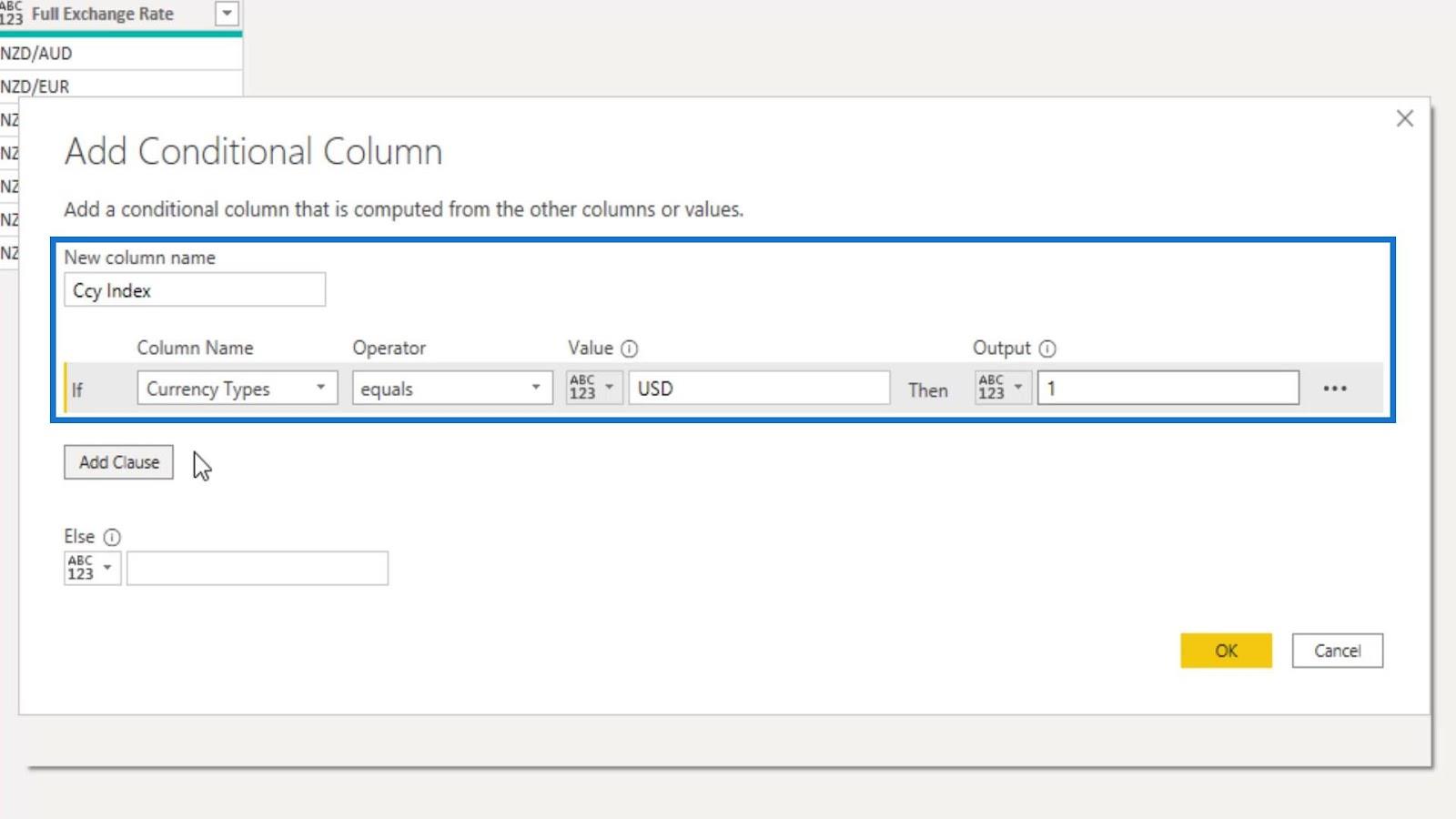1456x819 pixels.
Task: Open the clause options ellipsis menu
Action: [1335, 389]
